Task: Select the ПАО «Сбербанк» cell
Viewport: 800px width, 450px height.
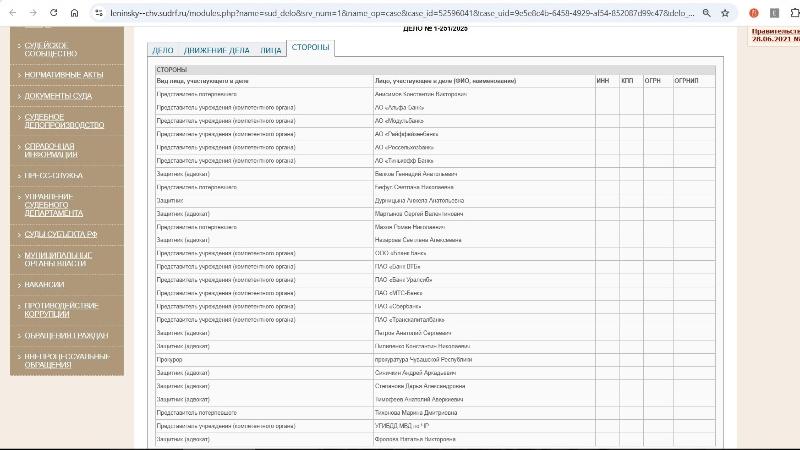Action: click(484, 307)
